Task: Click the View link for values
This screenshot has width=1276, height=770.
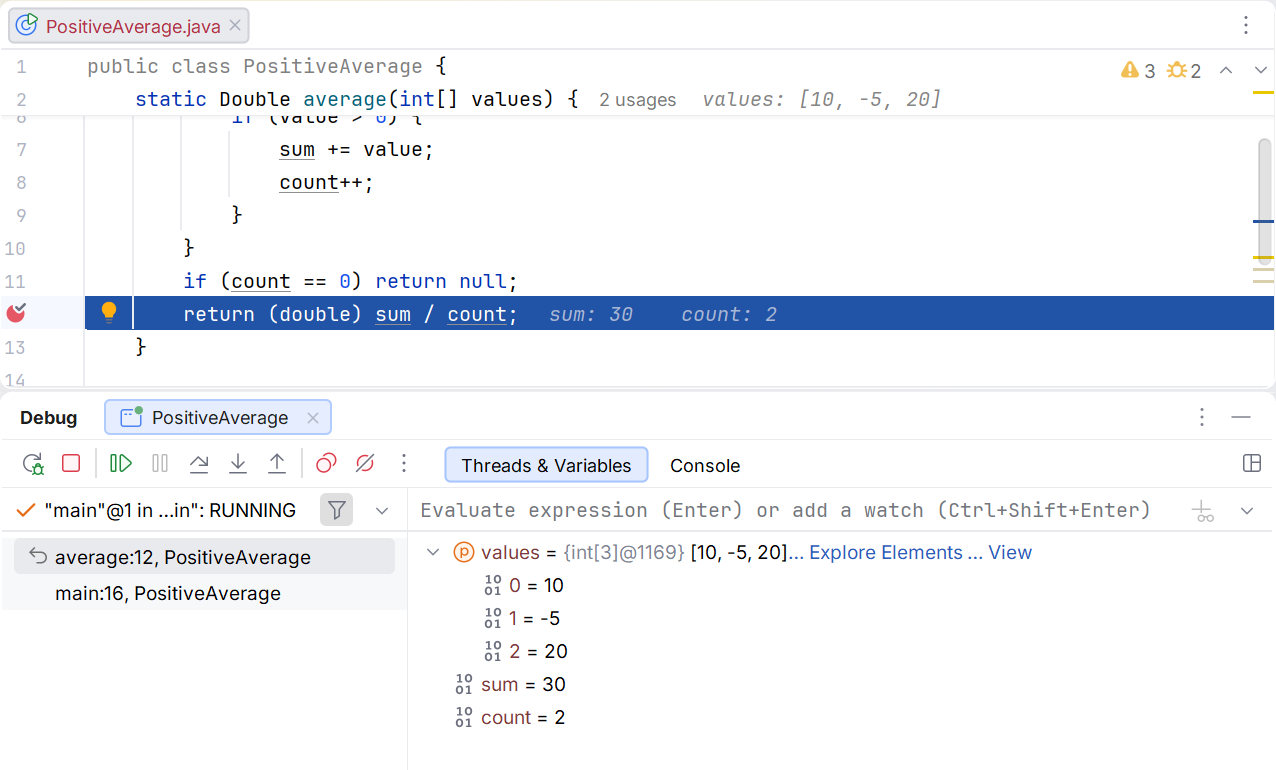Action: (x=1010, y=552)
